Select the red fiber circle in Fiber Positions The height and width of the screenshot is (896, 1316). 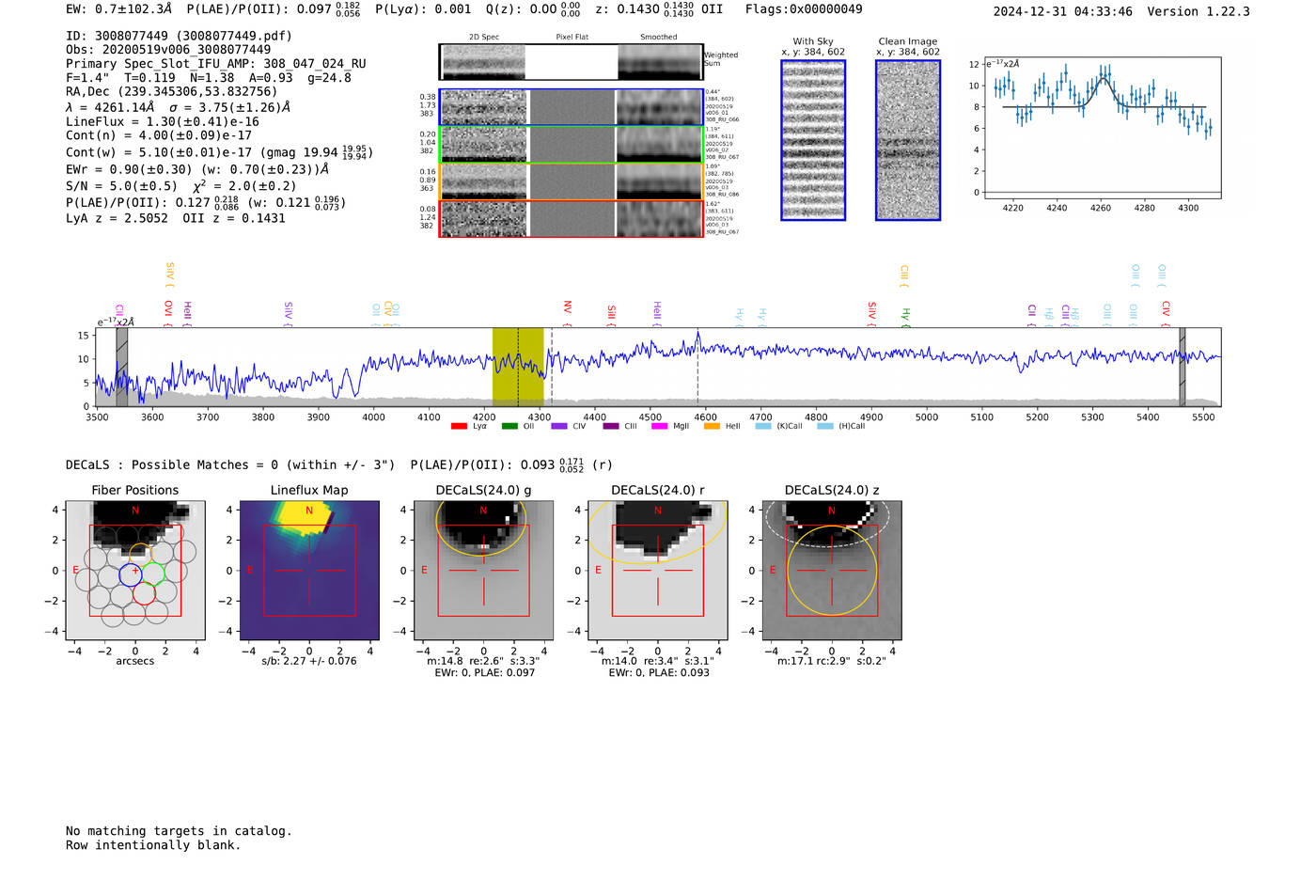(144, 594)
